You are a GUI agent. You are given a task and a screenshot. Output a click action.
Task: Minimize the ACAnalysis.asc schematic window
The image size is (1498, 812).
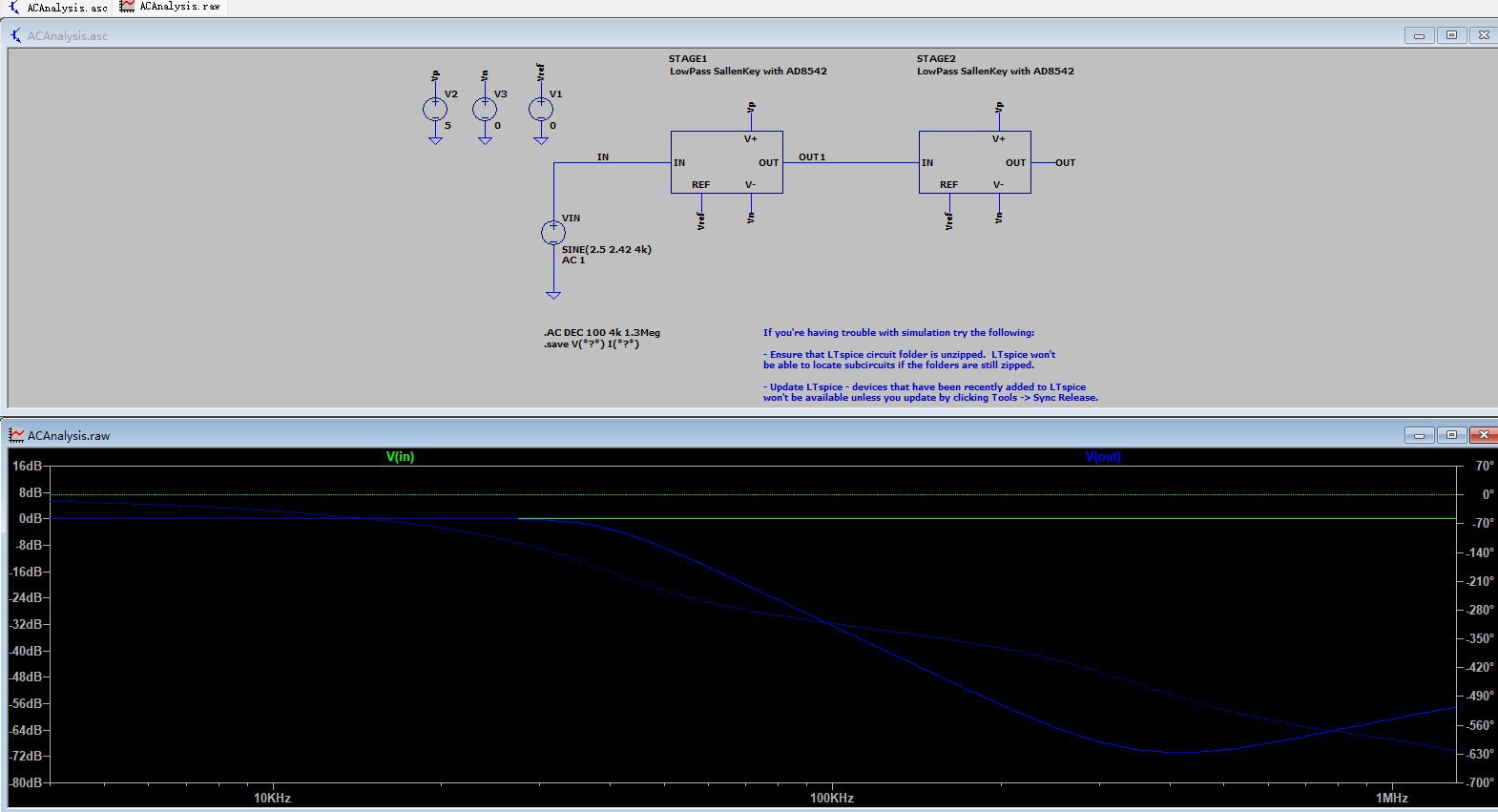(1419, 35)
